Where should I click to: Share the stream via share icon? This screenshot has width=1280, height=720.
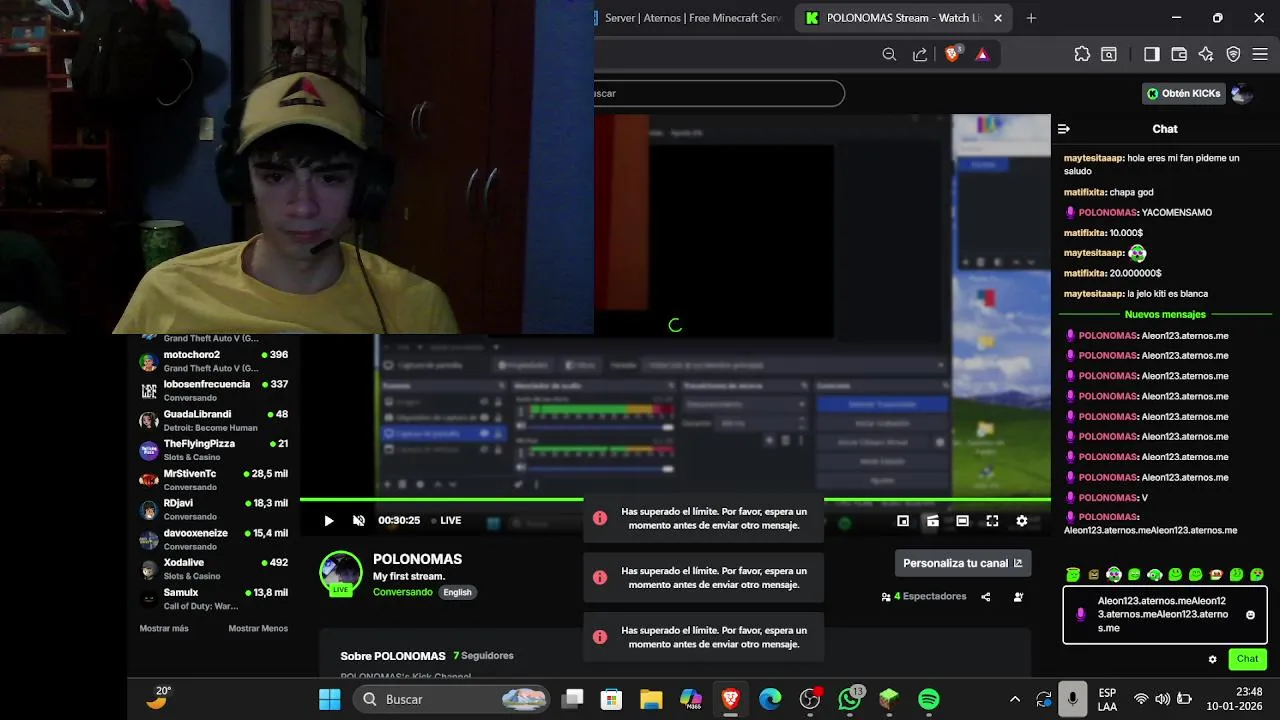pos(986,597)
